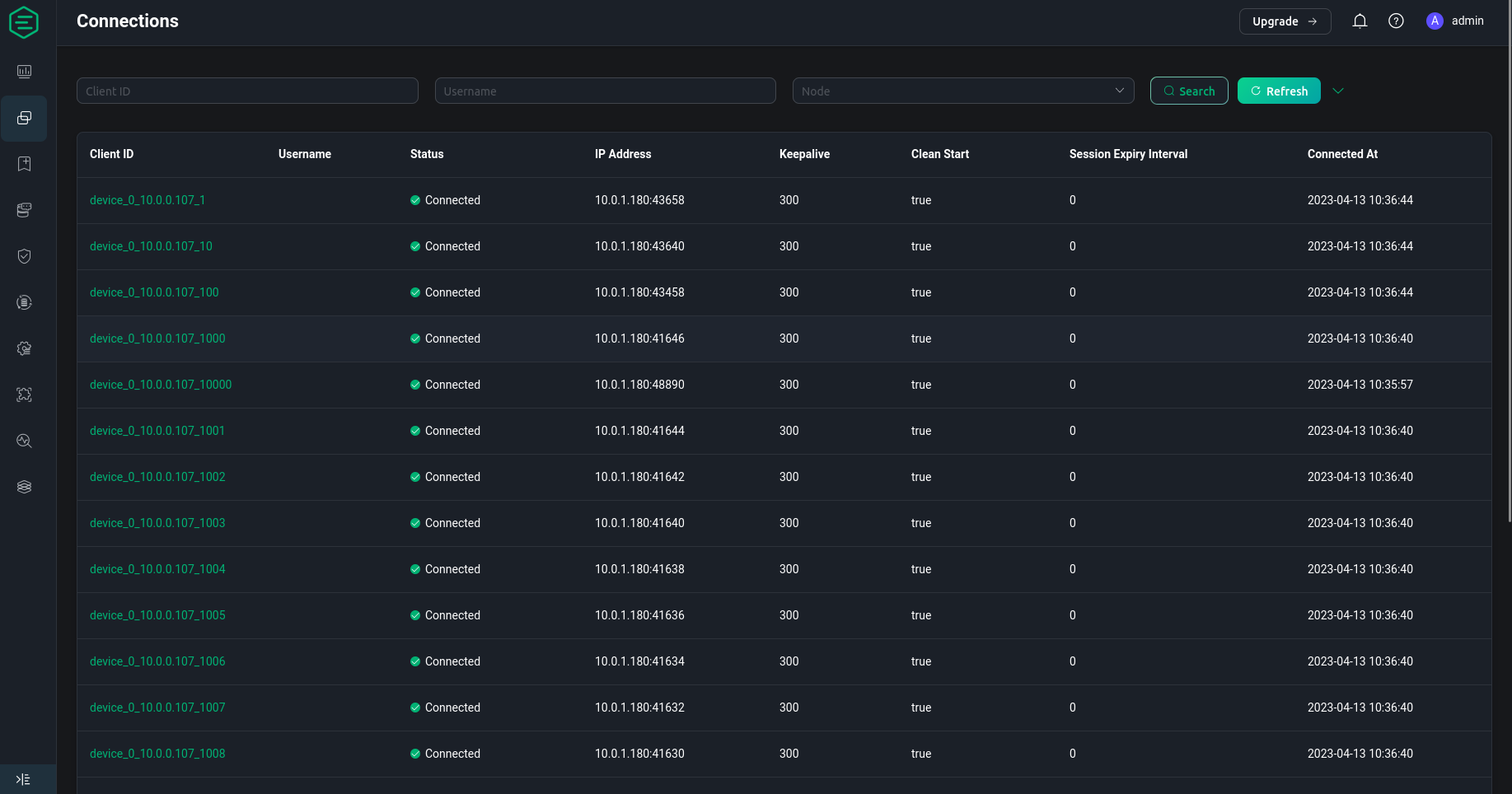The height and width of the screenshot is (794, 1512).
Task: Select the Data stacked-layers sidebar icon
Action: pyautogui.click(x=24, y=487)
